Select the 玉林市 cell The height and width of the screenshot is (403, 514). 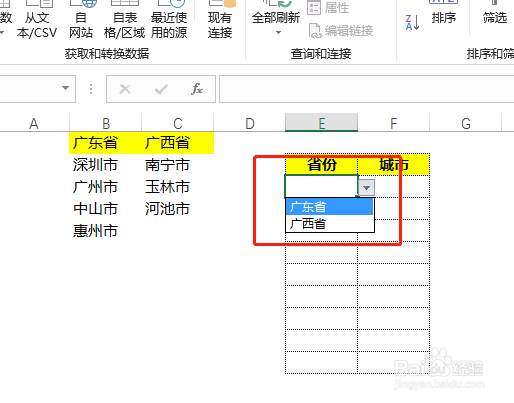pos(178,187)
